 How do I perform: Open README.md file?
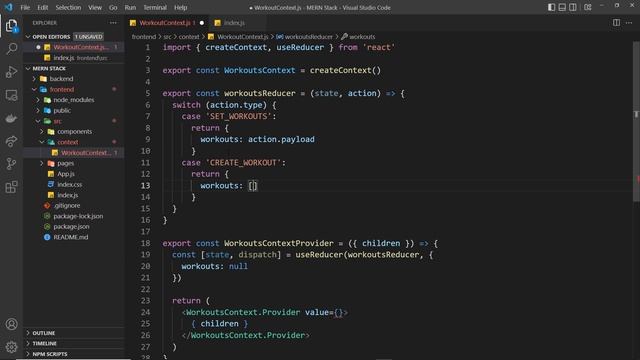74,237
